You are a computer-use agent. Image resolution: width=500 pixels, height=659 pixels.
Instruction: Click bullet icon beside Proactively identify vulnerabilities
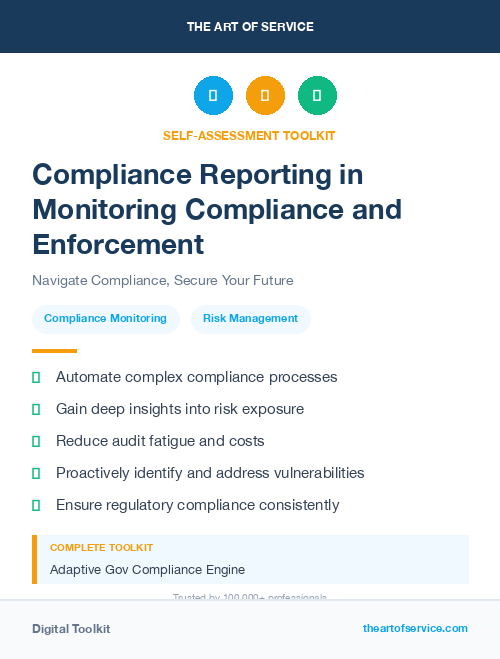click(36, 473)
